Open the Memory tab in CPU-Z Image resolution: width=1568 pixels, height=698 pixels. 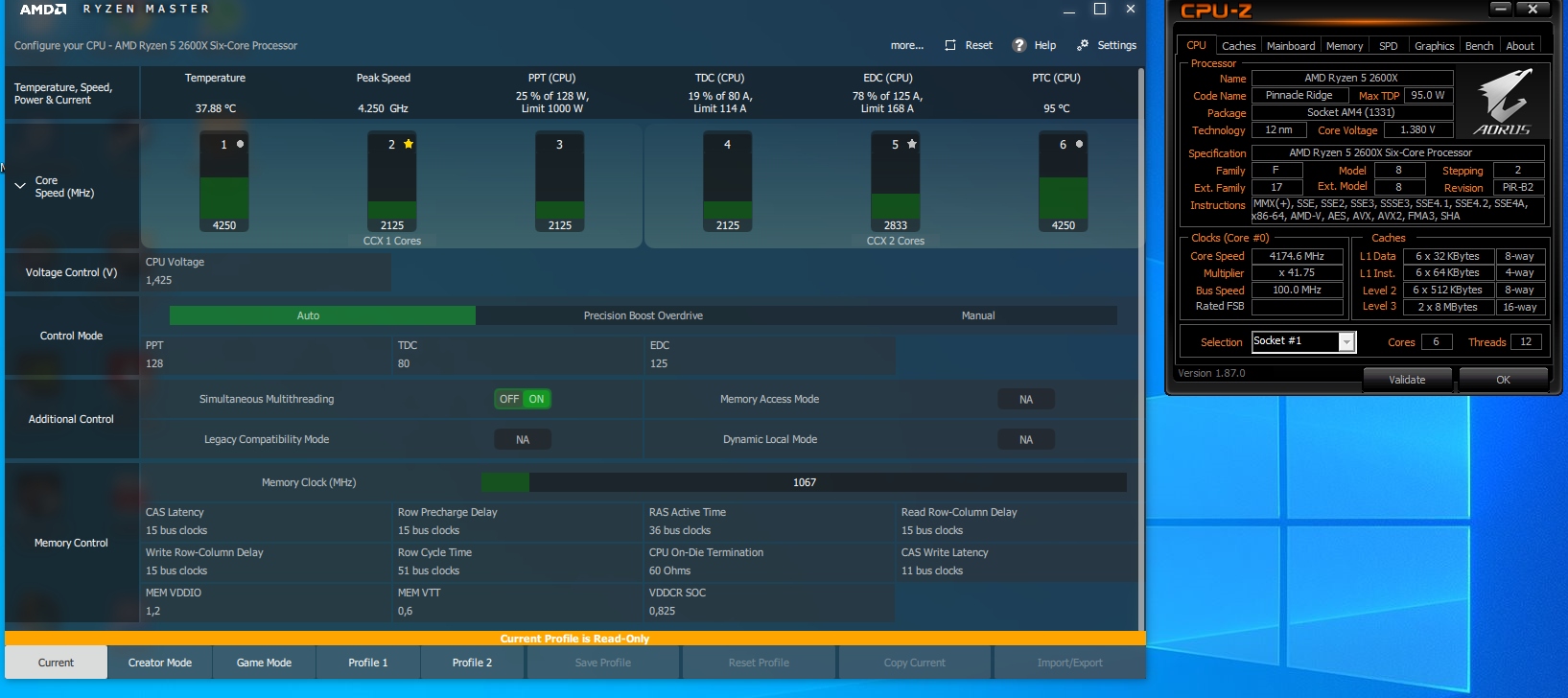(x=1345, y=46)
